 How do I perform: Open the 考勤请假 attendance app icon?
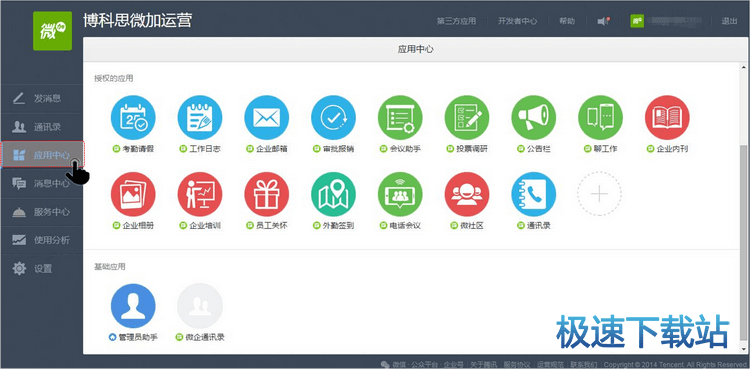[x=133, y=118]
